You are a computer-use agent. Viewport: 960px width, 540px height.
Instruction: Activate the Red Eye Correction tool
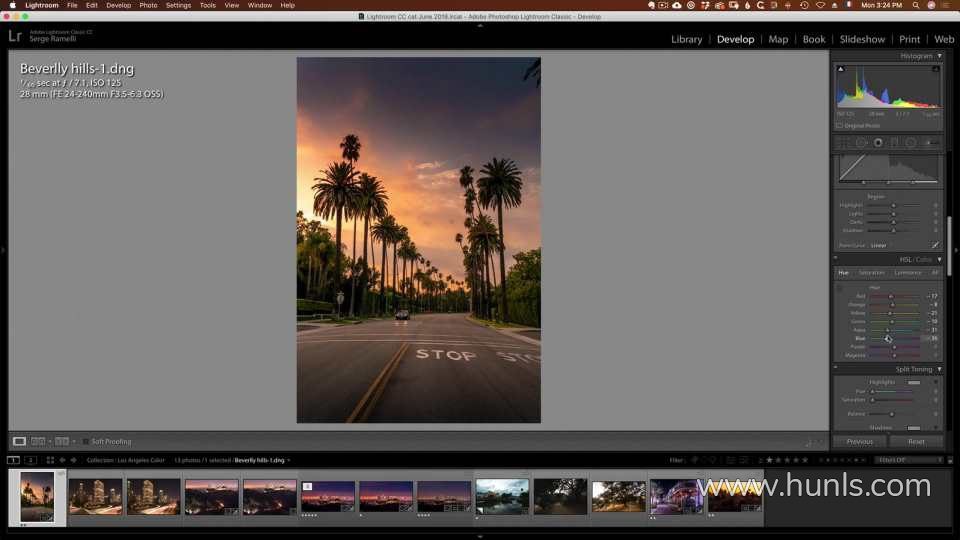coord(878,143)
